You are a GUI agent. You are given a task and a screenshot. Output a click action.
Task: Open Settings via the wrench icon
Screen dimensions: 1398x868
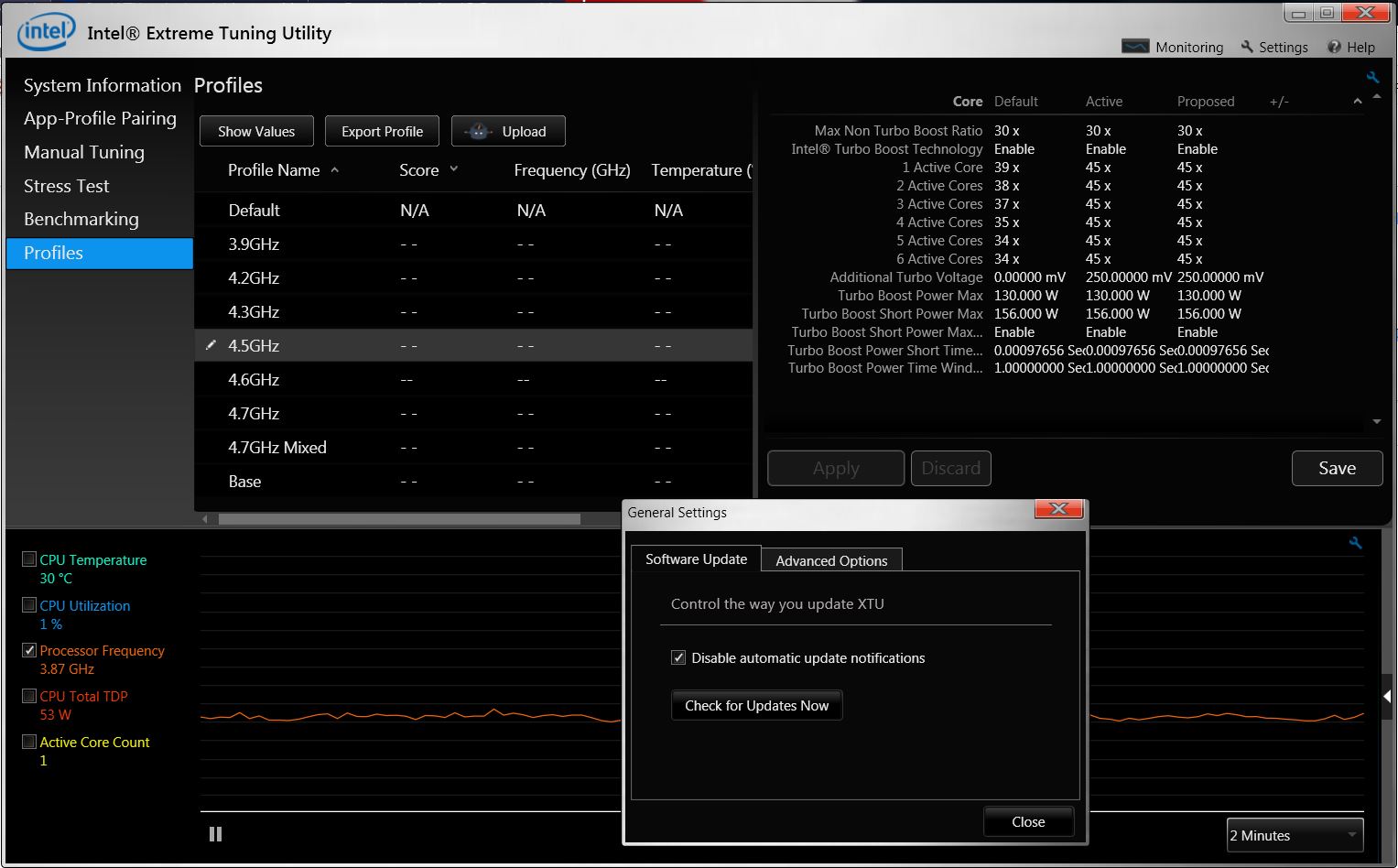(x=1247, y=47)
